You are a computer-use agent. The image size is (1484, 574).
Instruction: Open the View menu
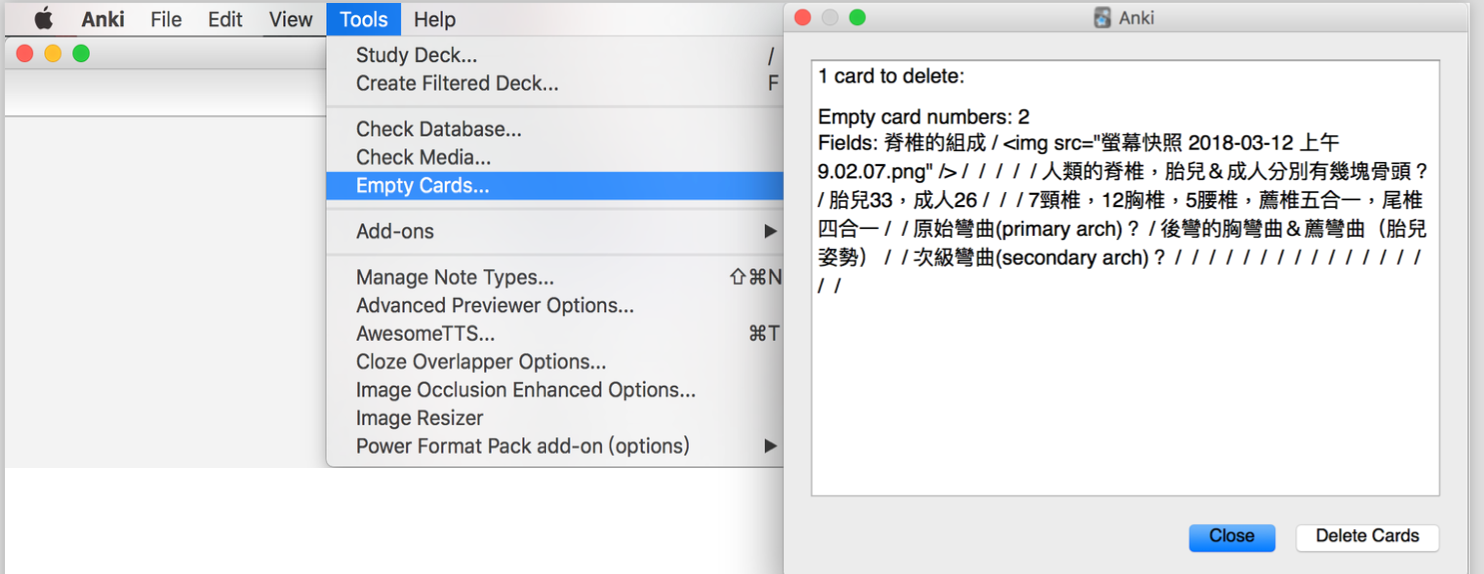pyautogui.click(x=291, y=19)
